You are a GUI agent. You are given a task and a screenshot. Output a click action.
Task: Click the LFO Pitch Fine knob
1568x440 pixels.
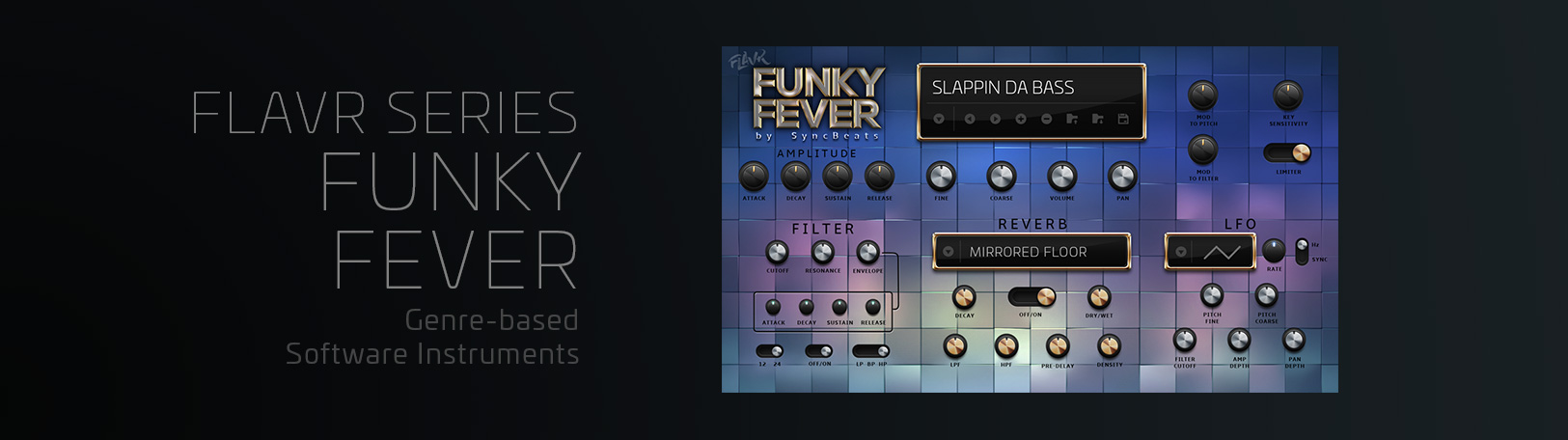click(1212, 295)
